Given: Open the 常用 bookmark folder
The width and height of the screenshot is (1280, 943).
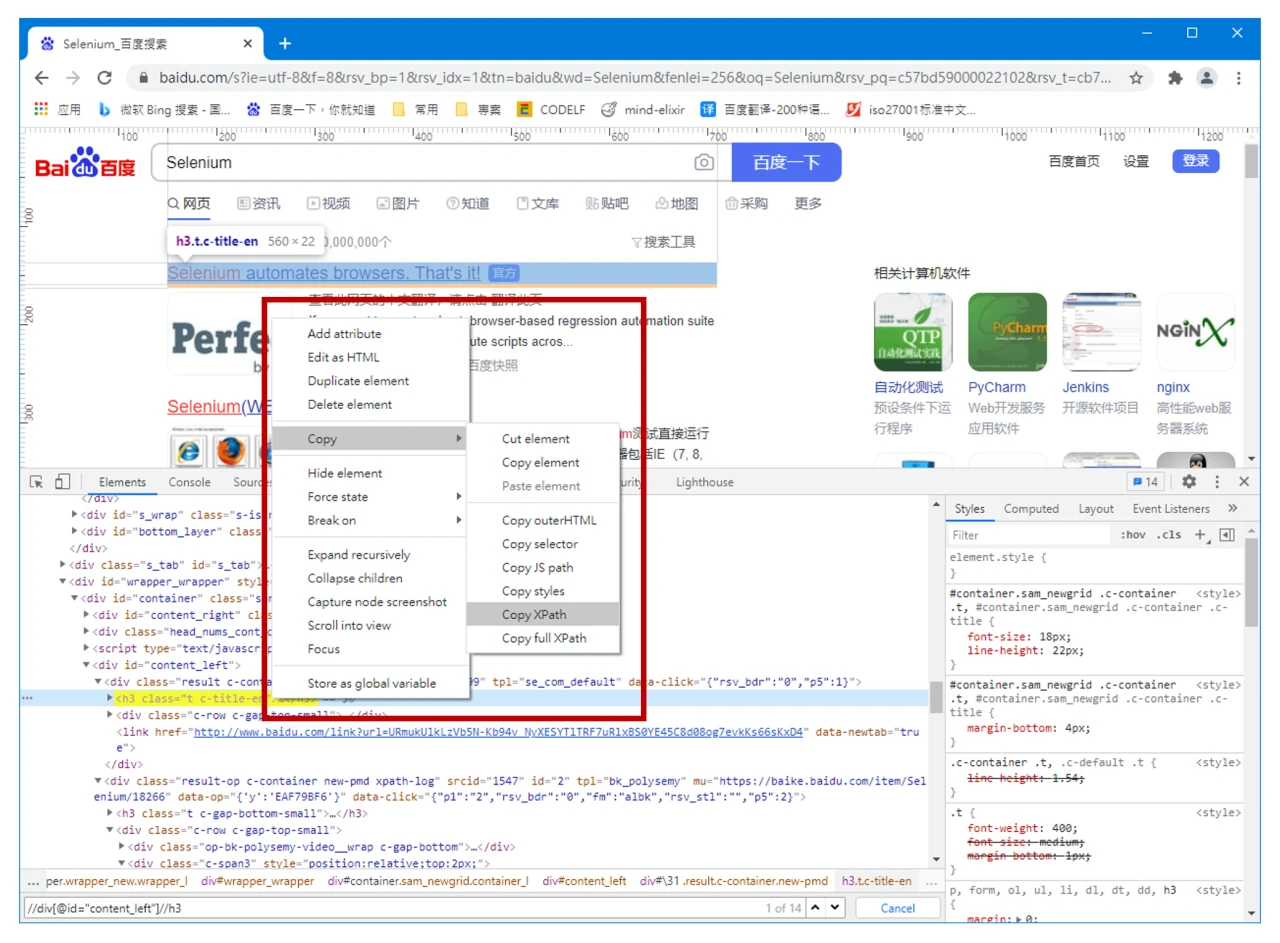Looking at the screenshot, I should (415, 110).
